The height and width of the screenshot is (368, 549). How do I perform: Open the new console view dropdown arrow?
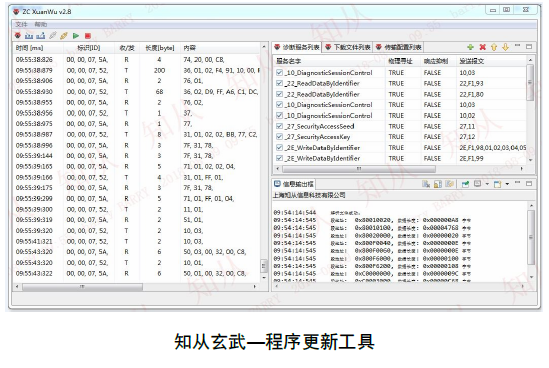507,184
